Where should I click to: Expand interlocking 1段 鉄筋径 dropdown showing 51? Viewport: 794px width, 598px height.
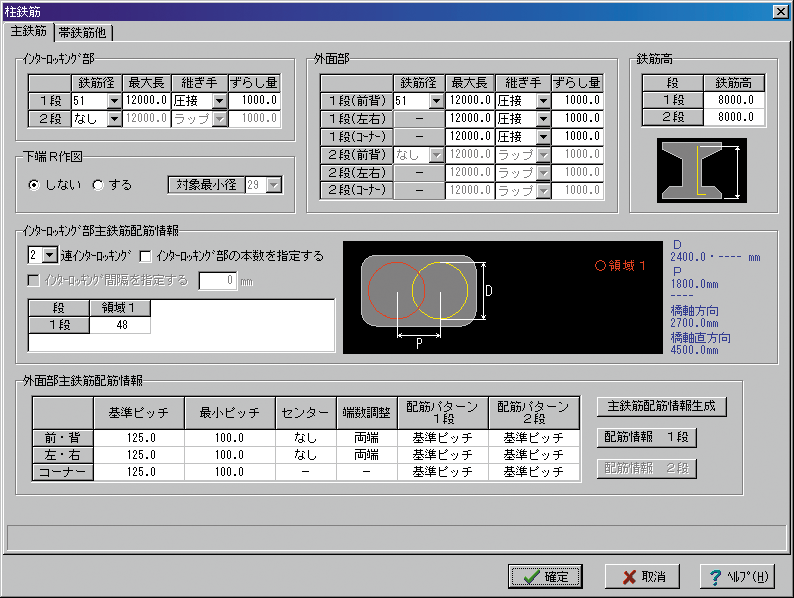click(x=113, y=101)
